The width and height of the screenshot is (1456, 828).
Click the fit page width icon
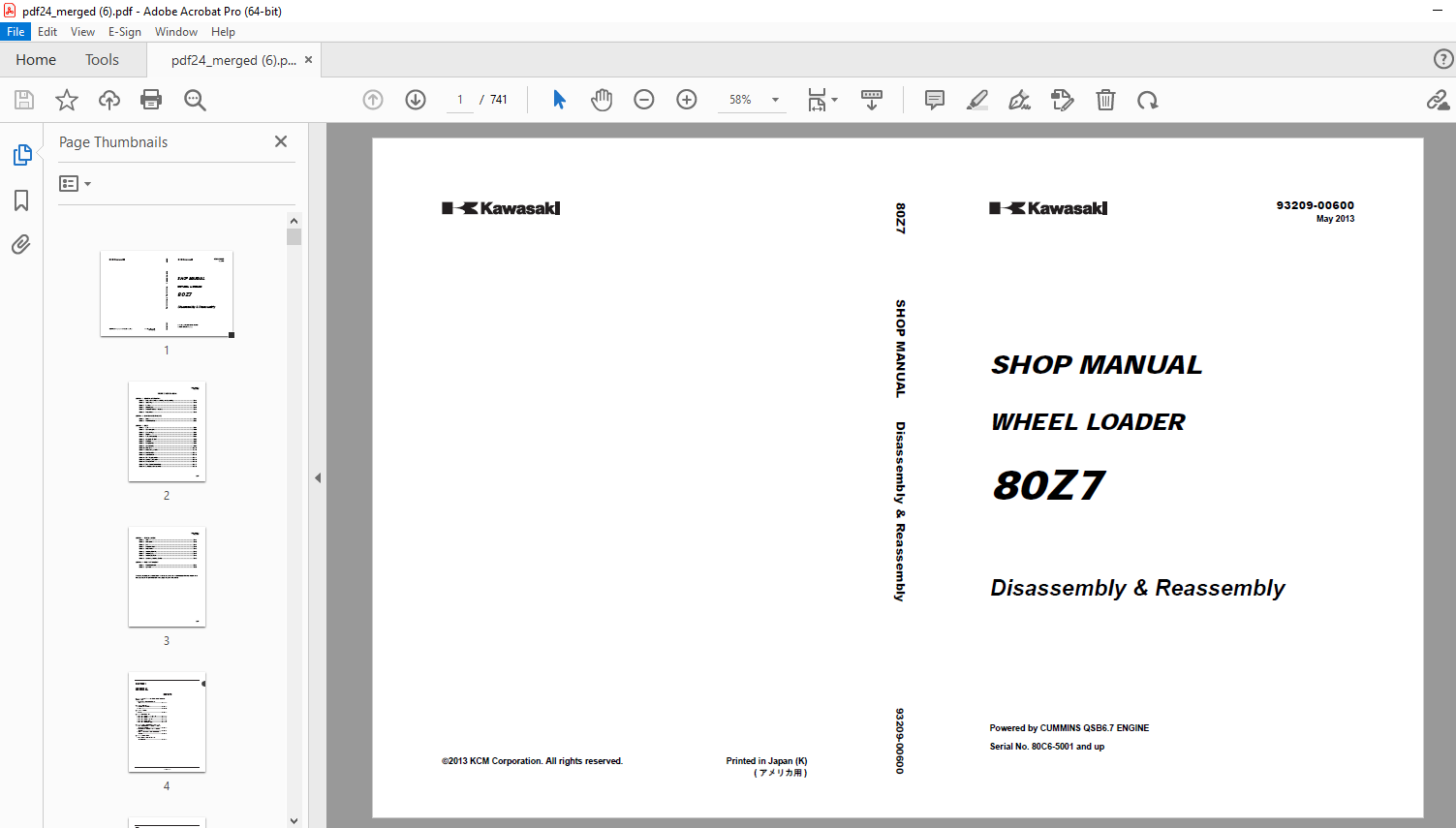click(818, 100)
